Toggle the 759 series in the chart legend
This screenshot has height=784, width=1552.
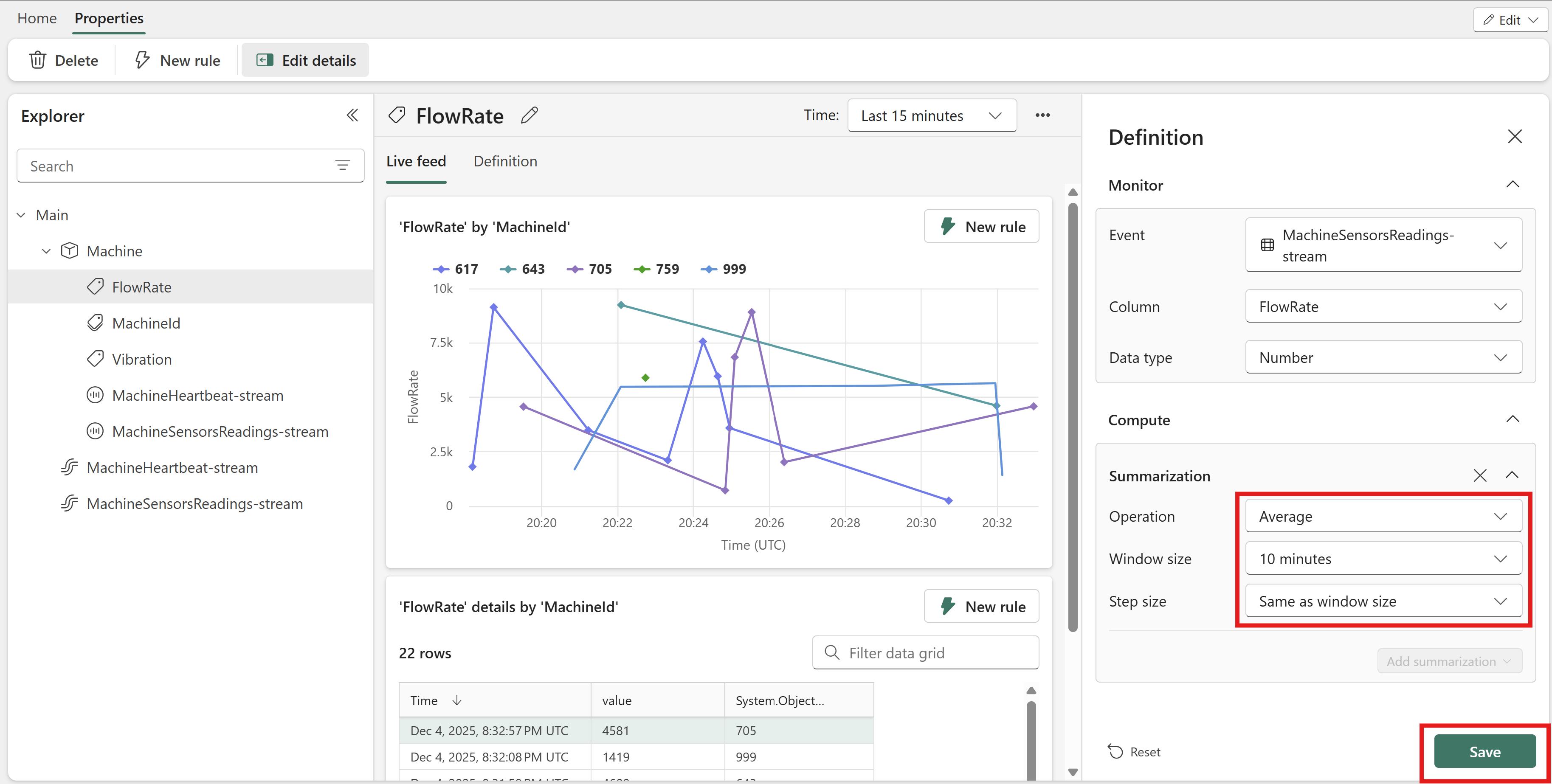656,269
